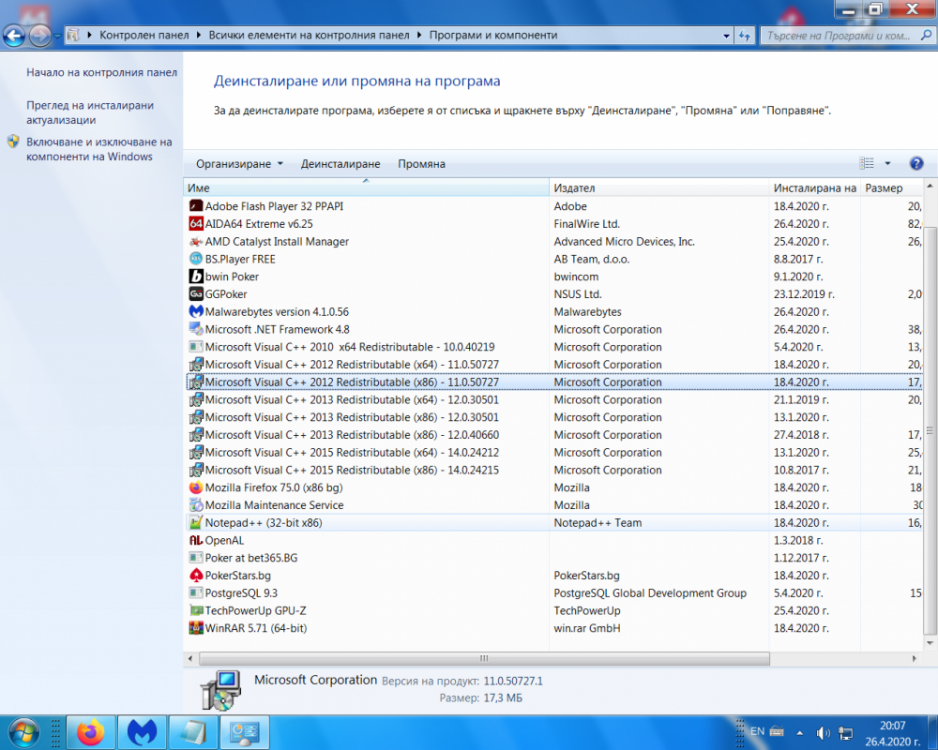Screen dimensions: 938x750
Task: Click Всички елементи на контролния панел breadcrumb
Action: [x=309, y=35]
